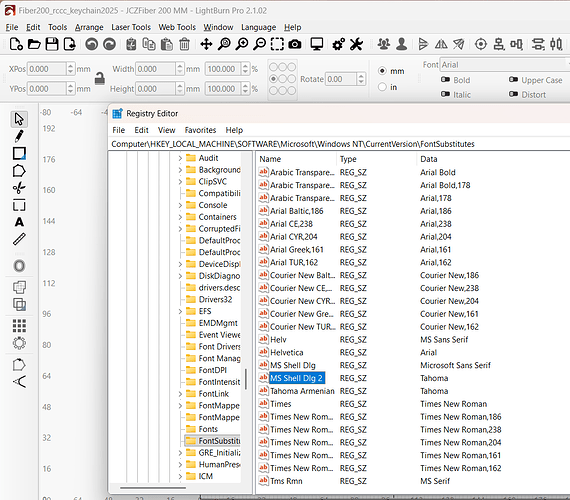Expand the ICM registry key
570x500 pixels.
click(x=180, y=476)
